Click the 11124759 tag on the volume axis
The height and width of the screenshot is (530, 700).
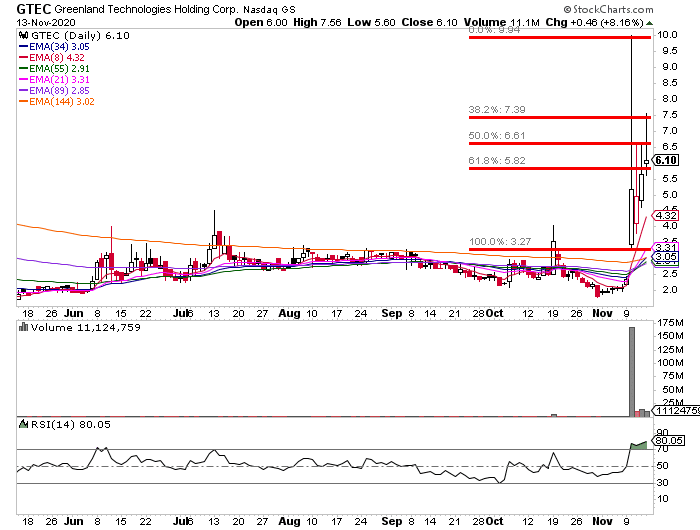pos(677,410)
